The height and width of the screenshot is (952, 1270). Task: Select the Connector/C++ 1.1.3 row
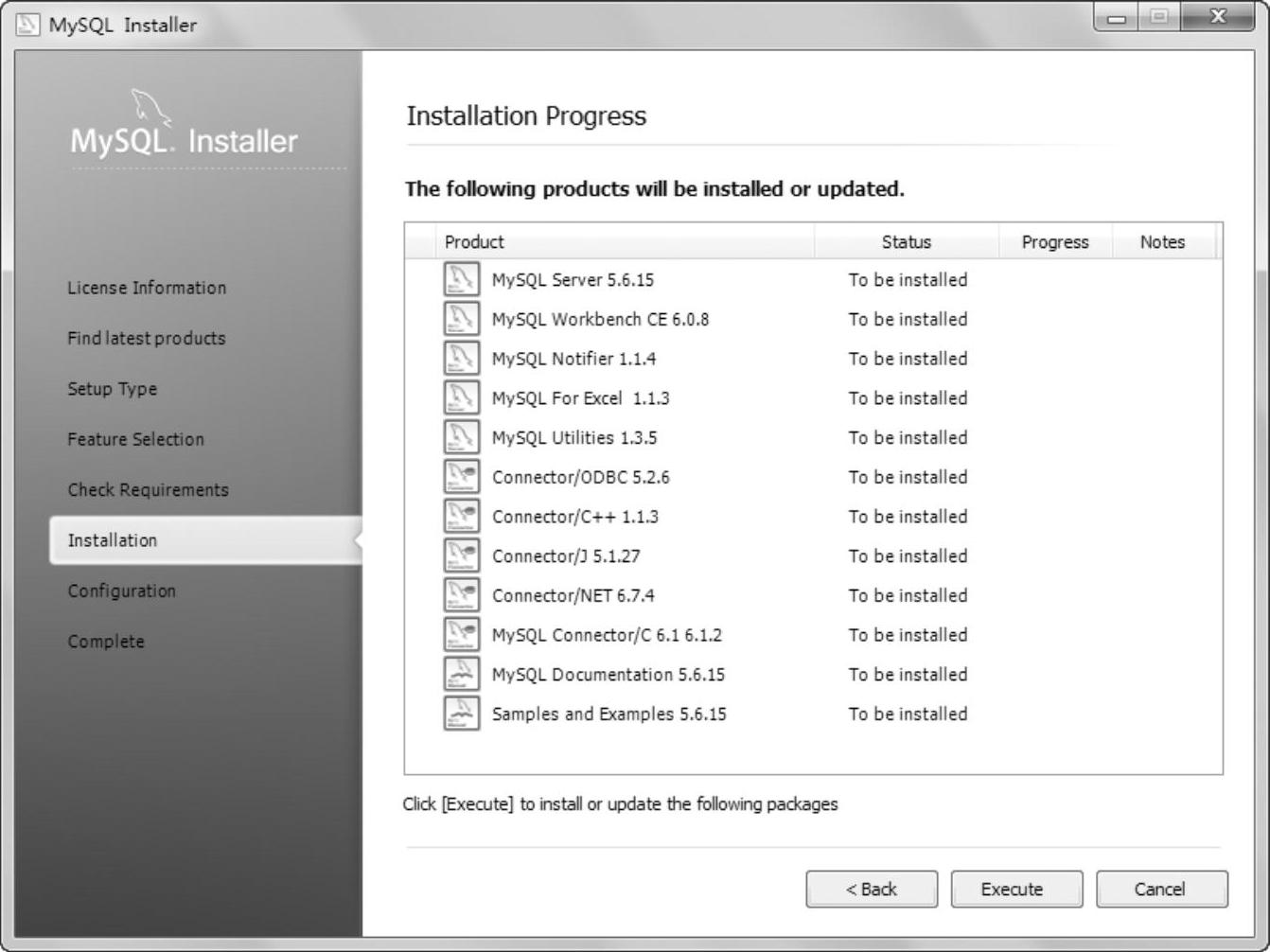coord(814,517)
